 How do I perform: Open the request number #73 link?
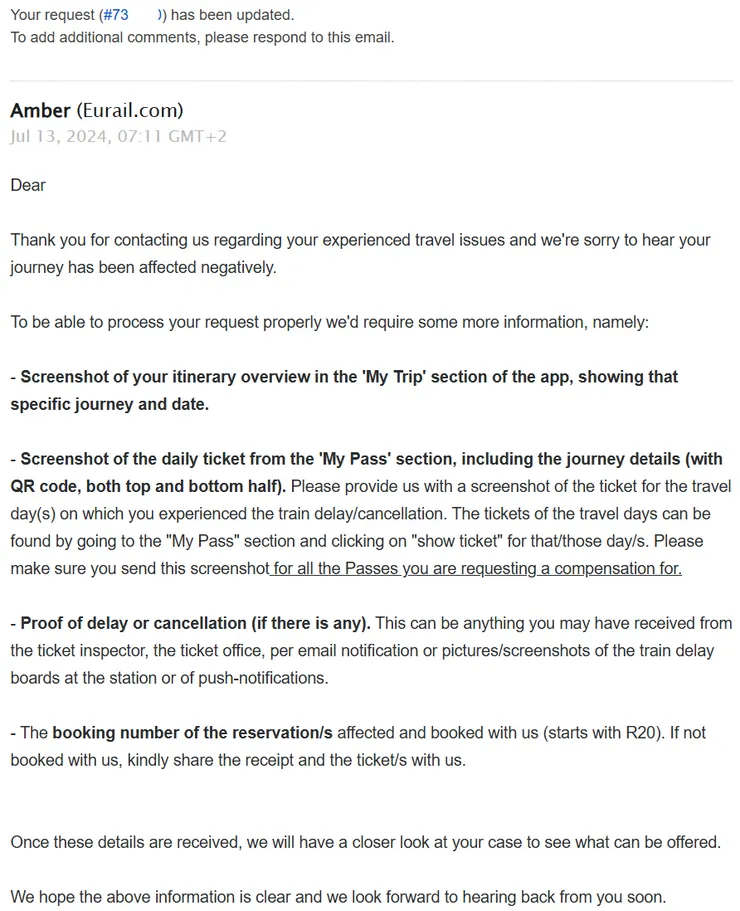pyautogui.click(x=116, y=15)
